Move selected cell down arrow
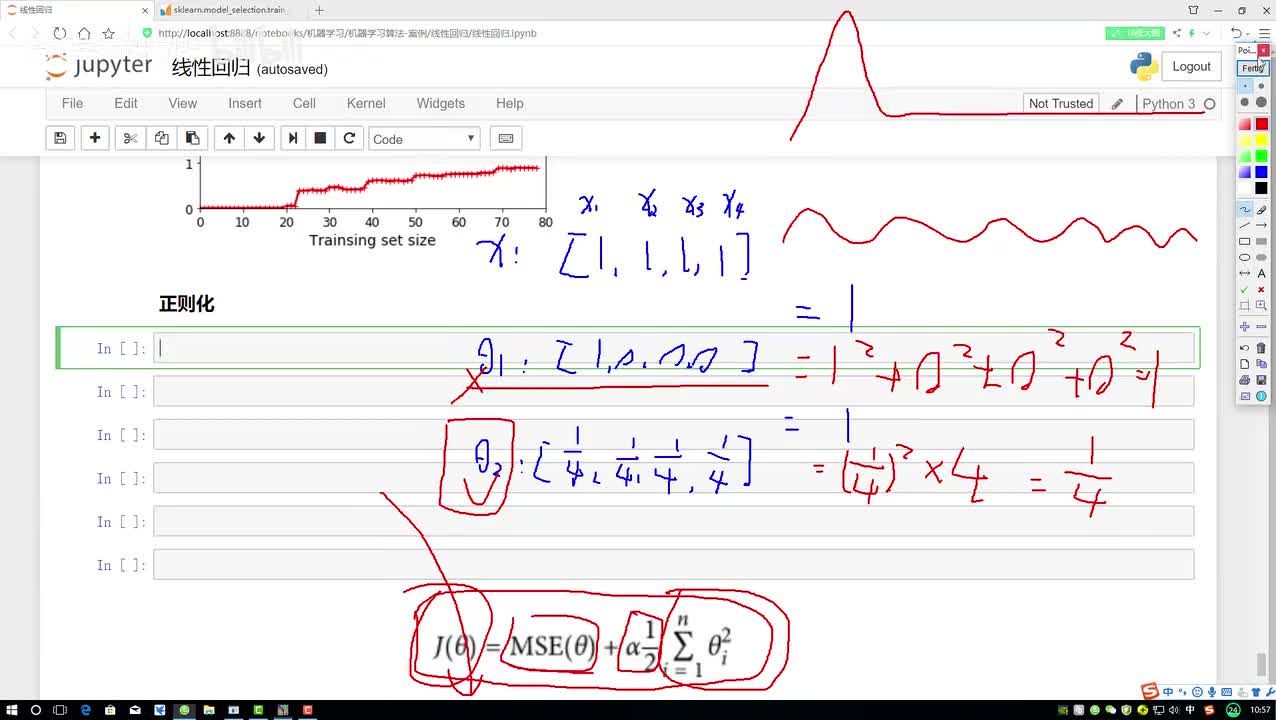This screenshot has height=720, width=1276. [x=259, y=138]
